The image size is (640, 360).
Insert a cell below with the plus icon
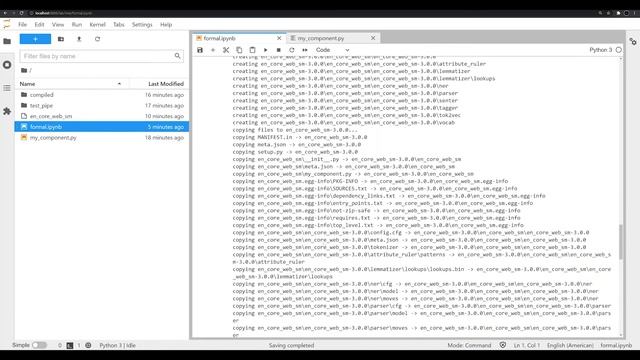click(213, 50)
